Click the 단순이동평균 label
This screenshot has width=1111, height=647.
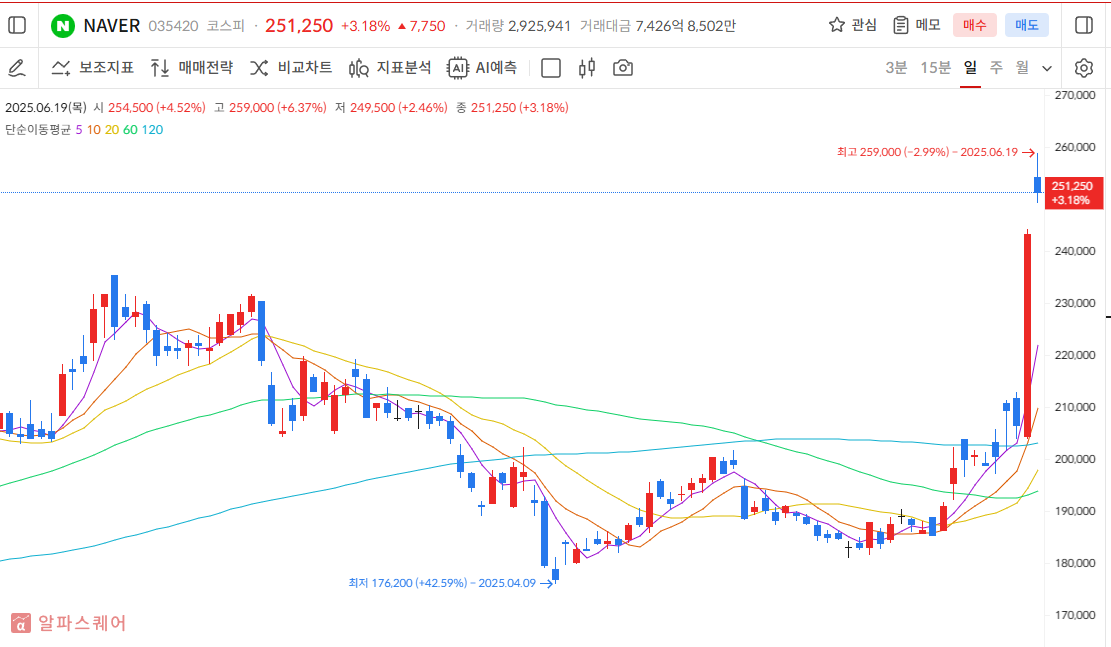[38, 130]
